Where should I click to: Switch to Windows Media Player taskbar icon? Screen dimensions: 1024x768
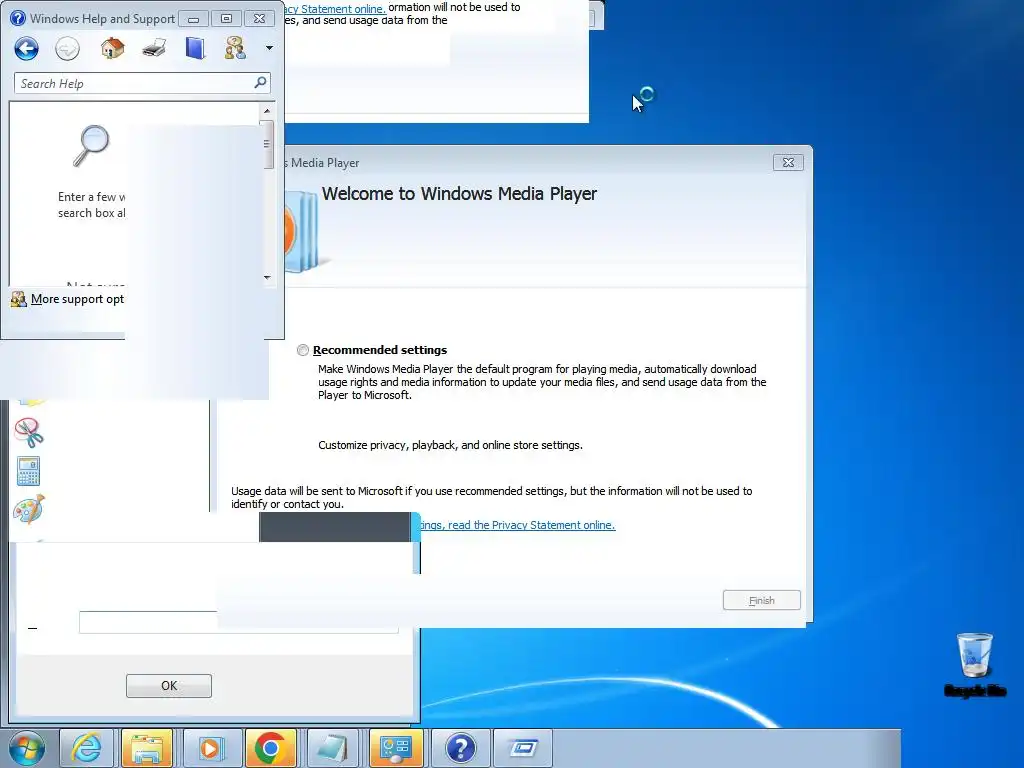210,748
